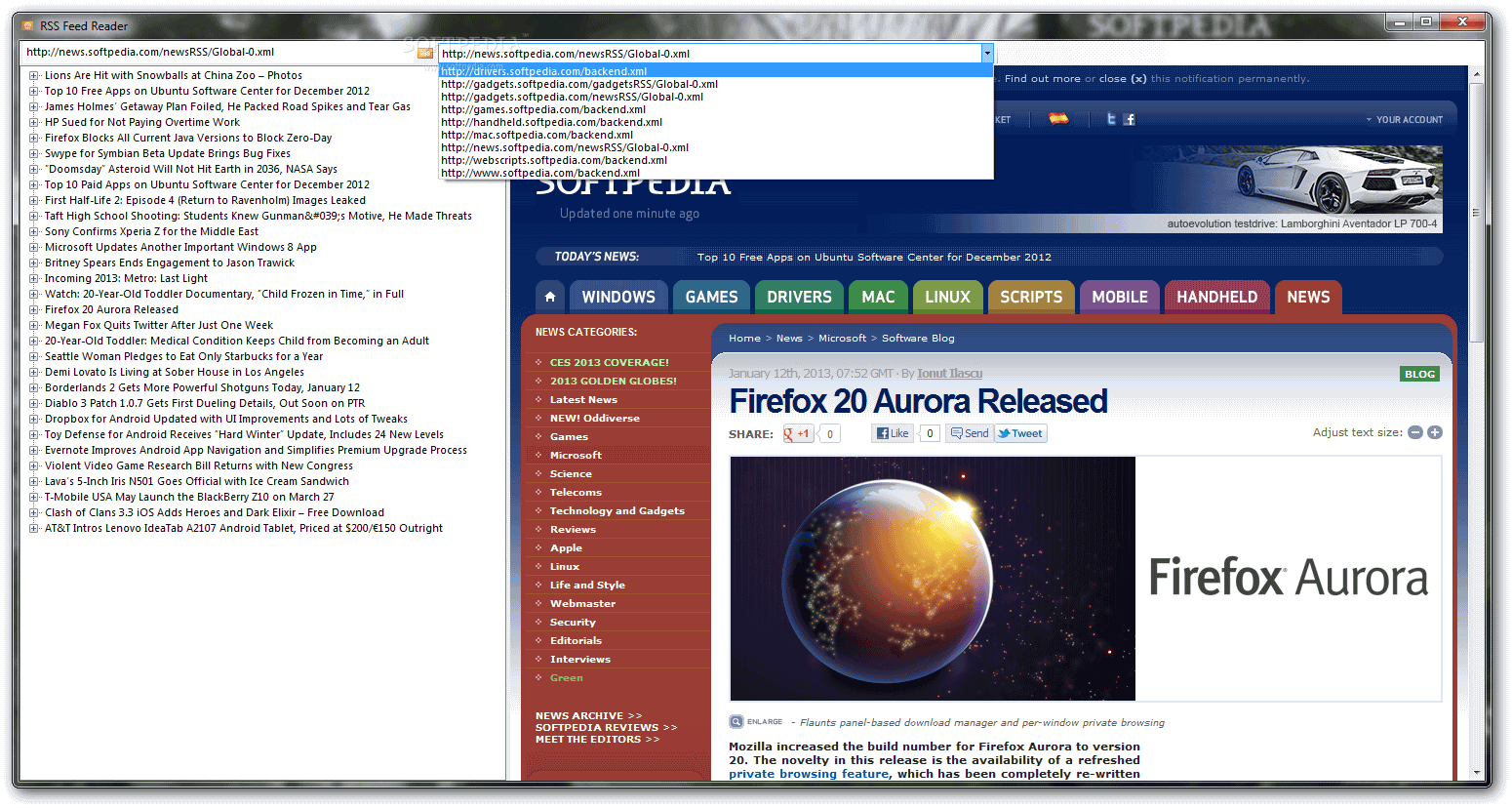Open the 'Security' news category
The height and width of the screenshot is (808, 1512).
pyautogui.click(x=573, y=622)
